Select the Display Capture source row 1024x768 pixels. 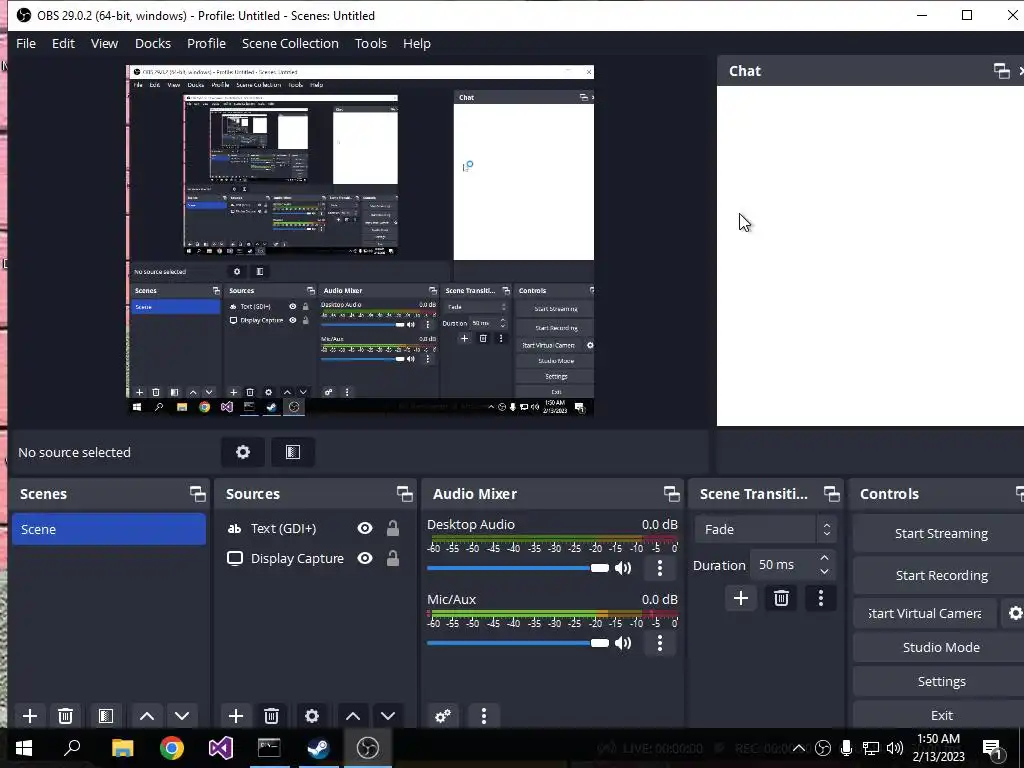click(x=315, y=558)
